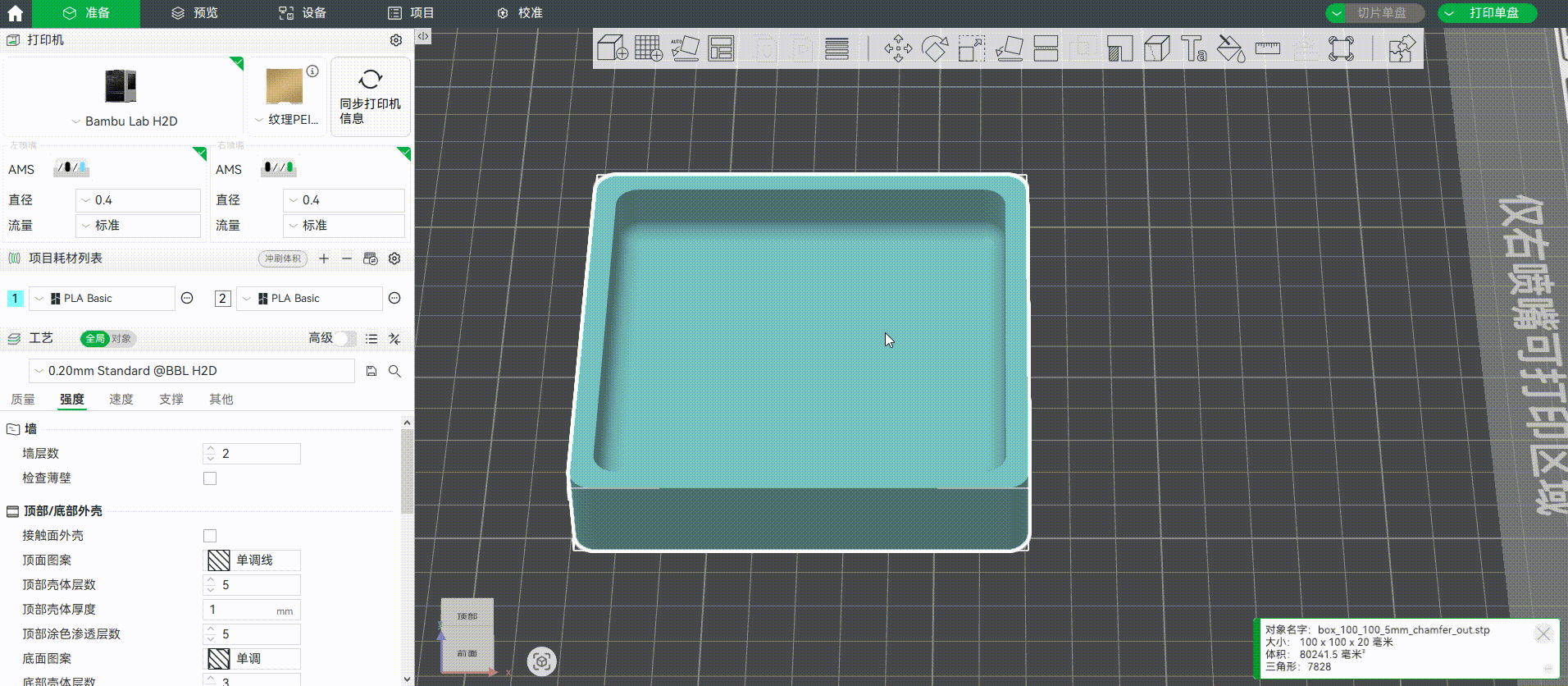
Task: Open printer settings gear icon
Action: point(396,40)
